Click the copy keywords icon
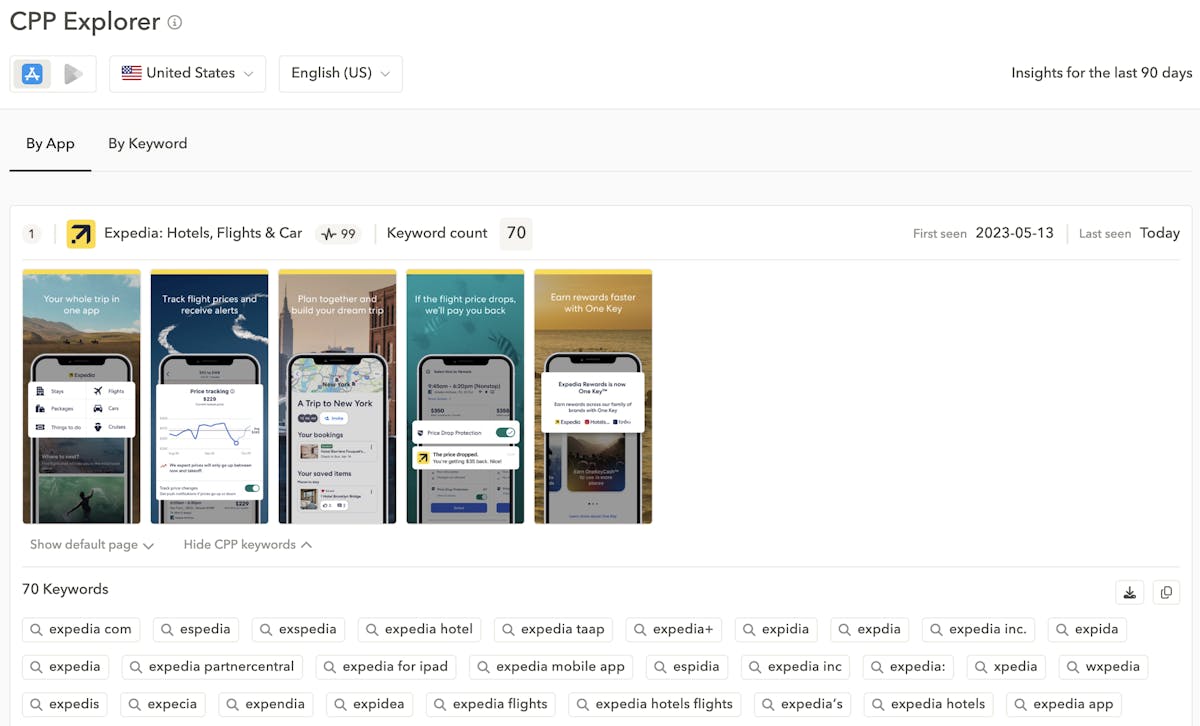1200x726 pixels. pyautogui.click(x=1166, y=592)
